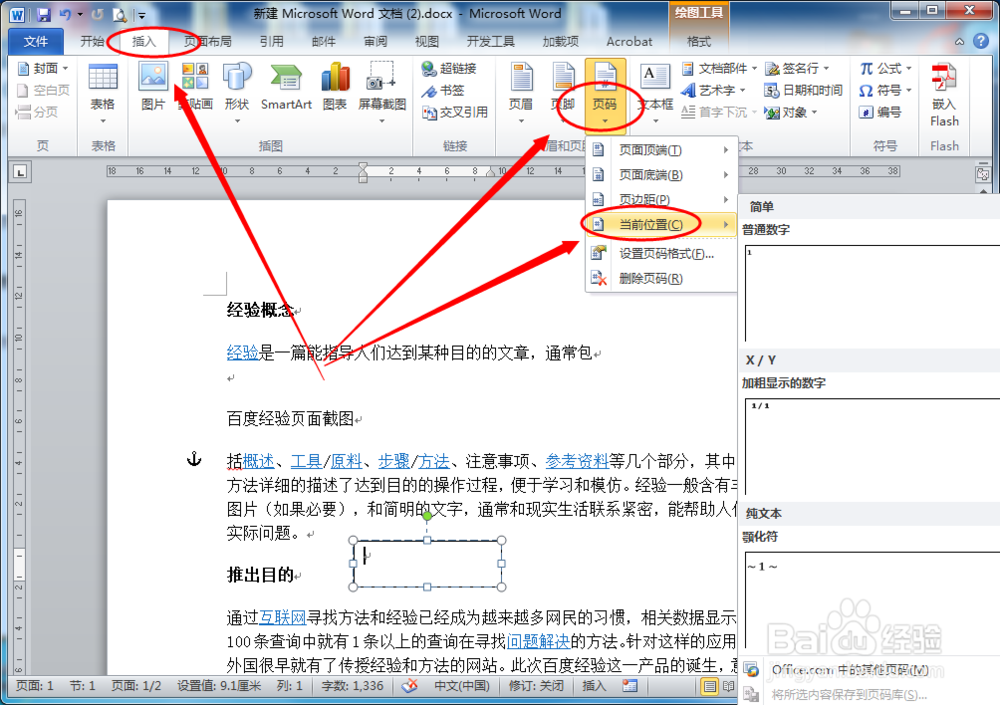The height and width of the screenshot is (705, 1000).
Task: Open the Clip Art pane
Action: point(196,87)
